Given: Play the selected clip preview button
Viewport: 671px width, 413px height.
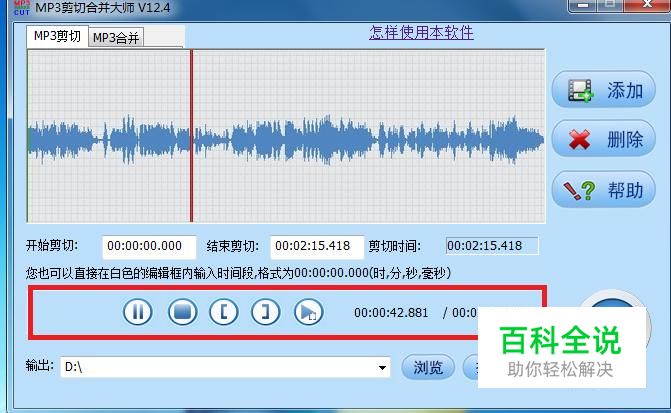Looking at the screenshot, I should (308, 312).
